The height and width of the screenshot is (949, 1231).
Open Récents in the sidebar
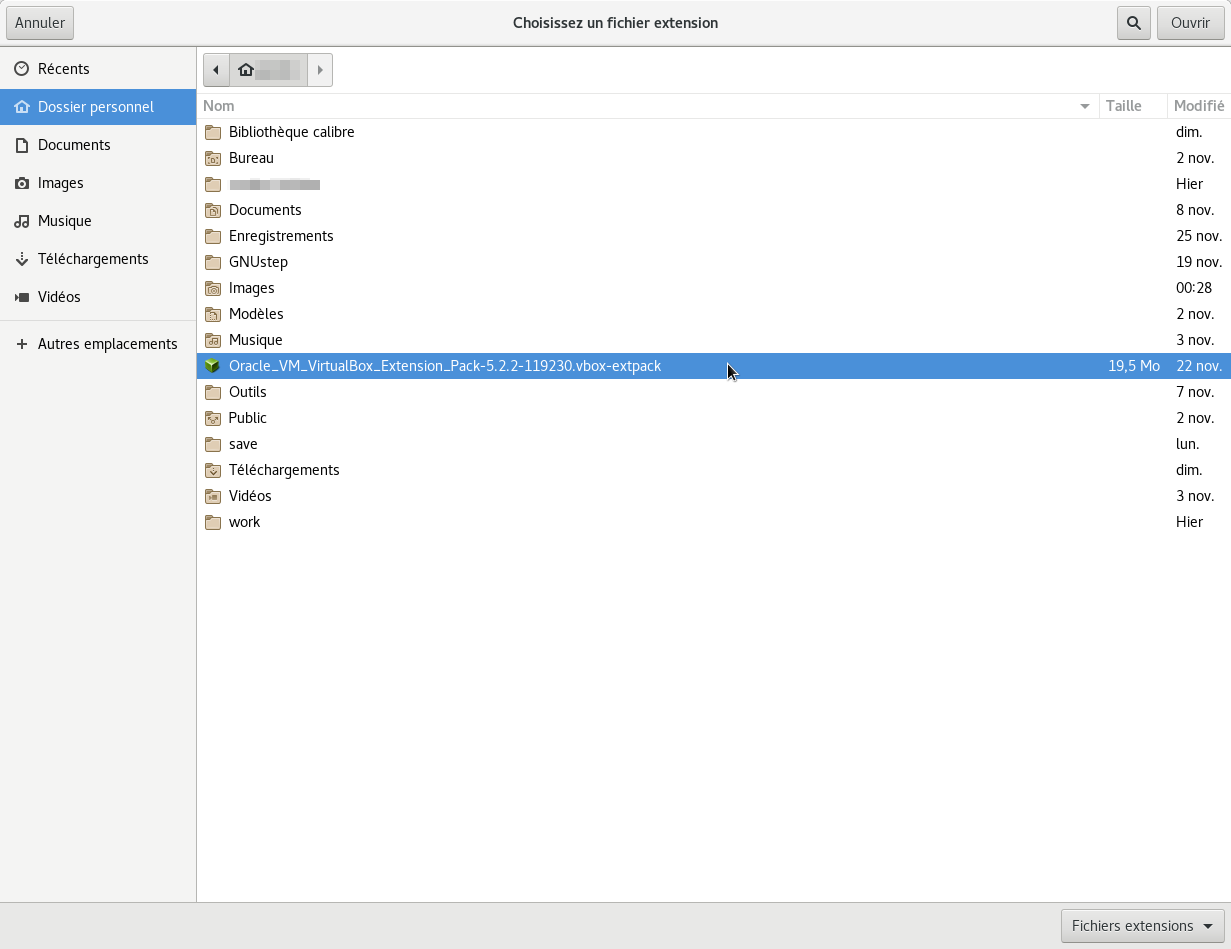coord(64,69)
